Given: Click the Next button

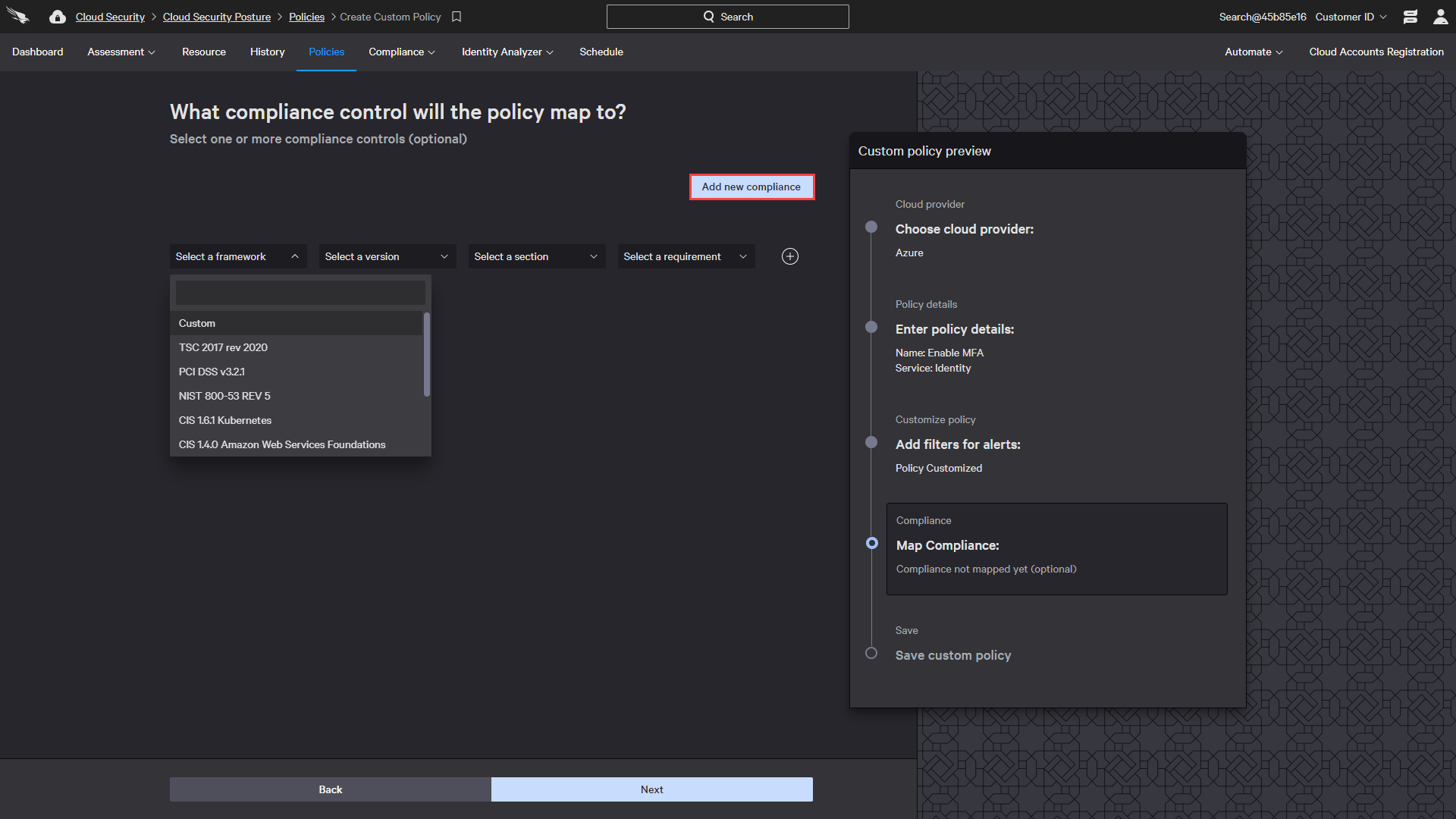Looking at the screenshot, I should tap(651, 789).
